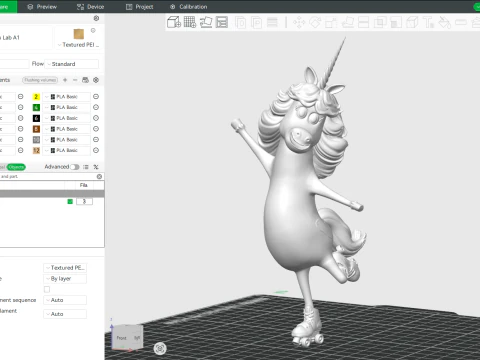The image size is (480, 360).
Task: Click the Front face of view cube
Action: (122, 338)
